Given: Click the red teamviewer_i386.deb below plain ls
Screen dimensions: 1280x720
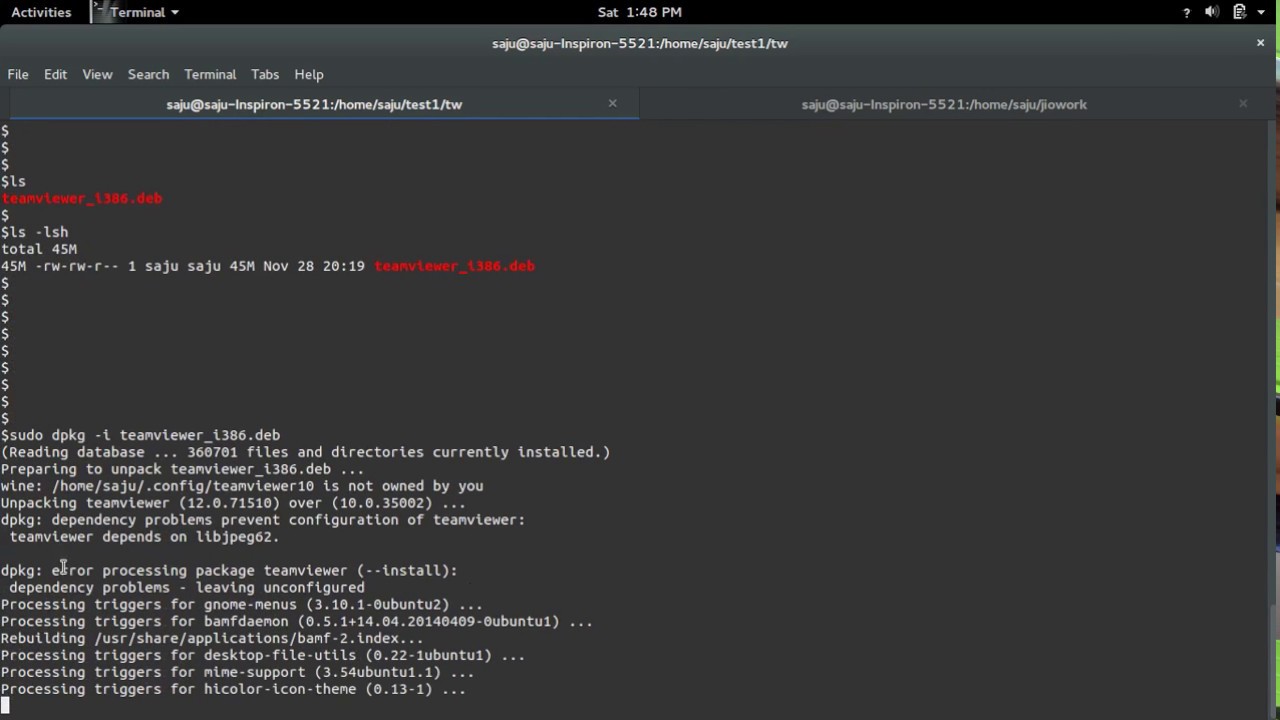Looking at the screenshot, I should coord(82,198).
